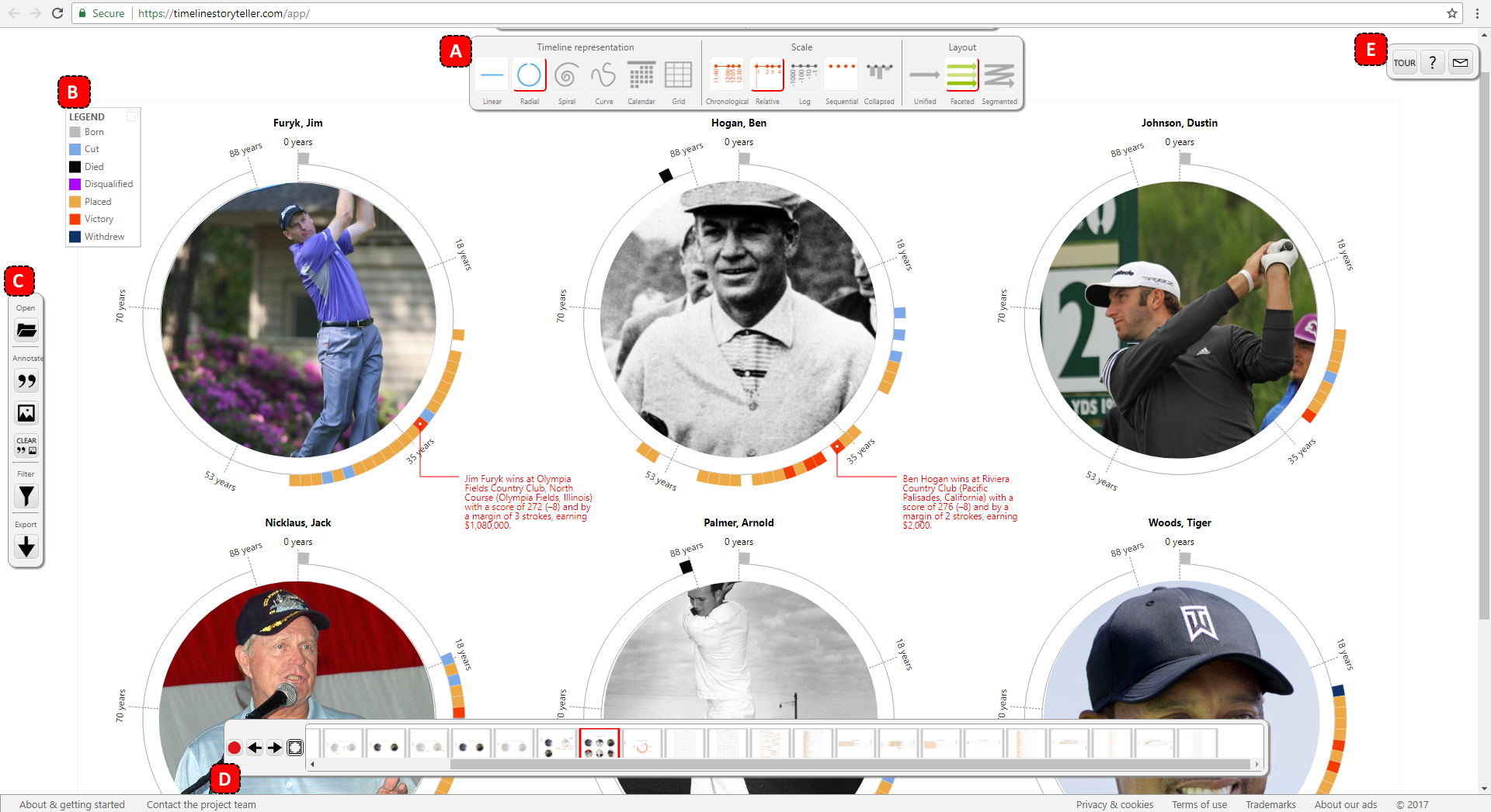Select the Spiral timeline representation

[x=567, y=75]
